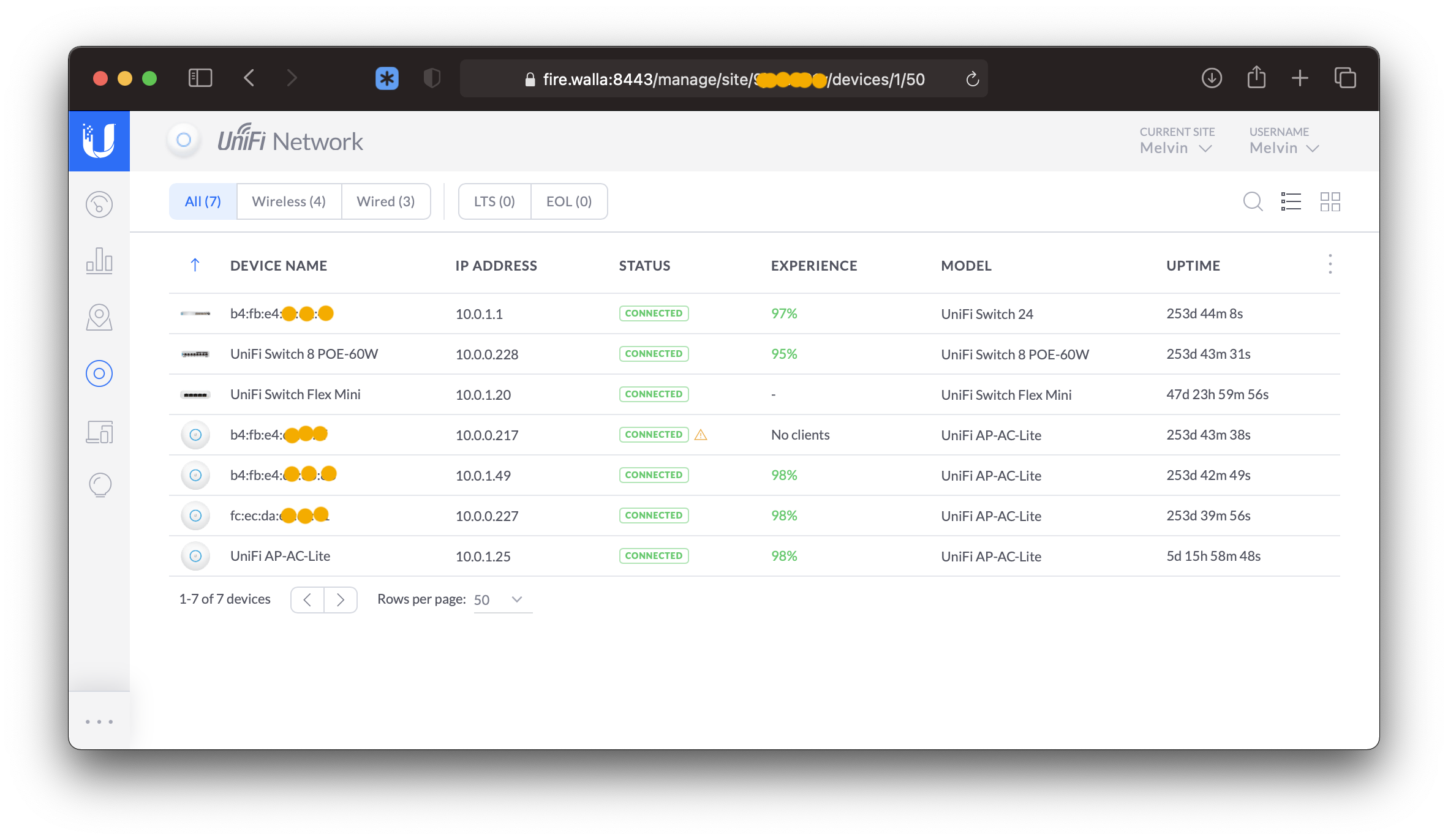Click the No clients experience cell
The width and height of the screenshot is (1448, 840).
(800, 435)
